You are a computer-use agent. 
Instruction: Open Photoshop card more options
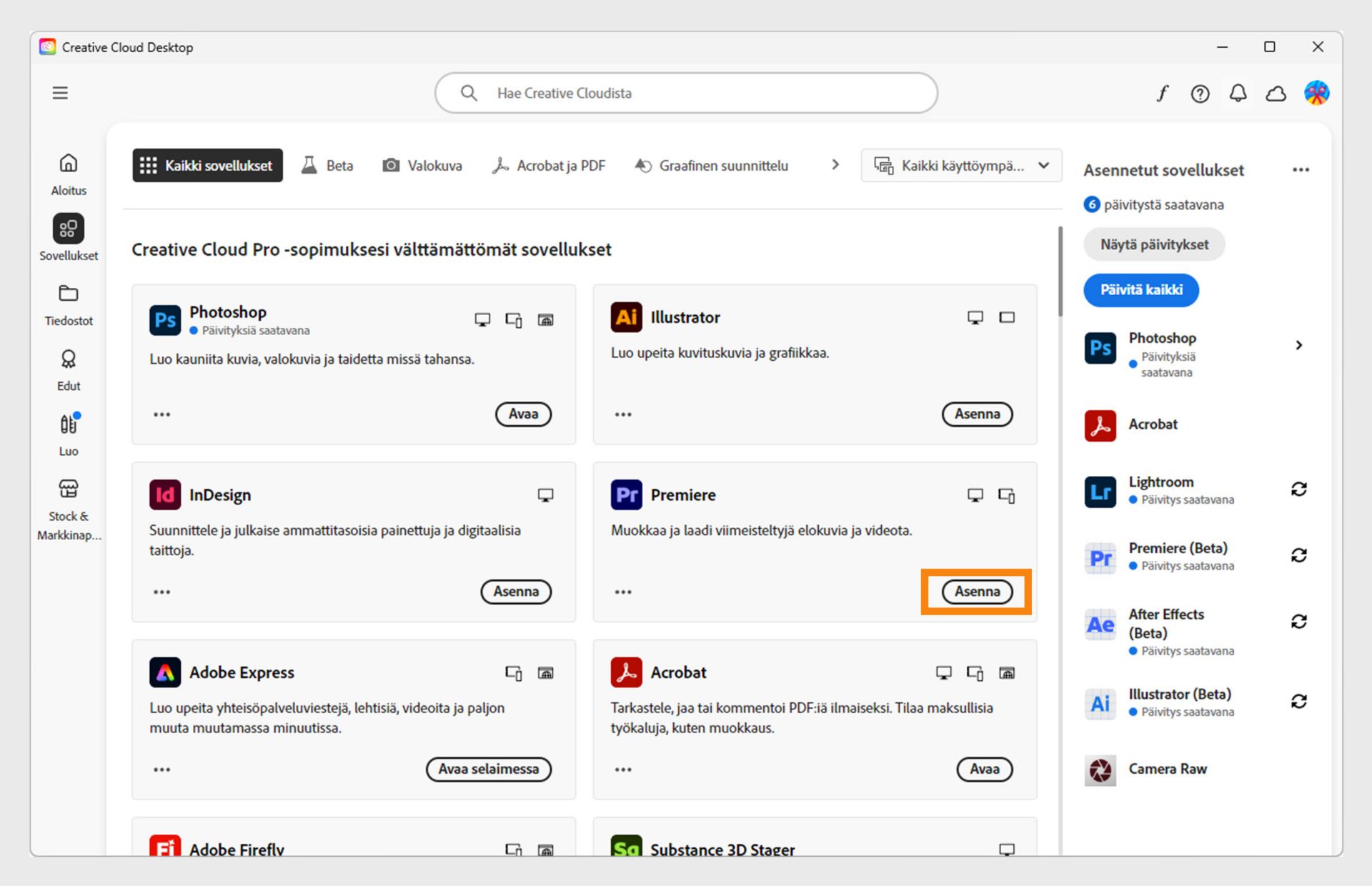(162, 414)
